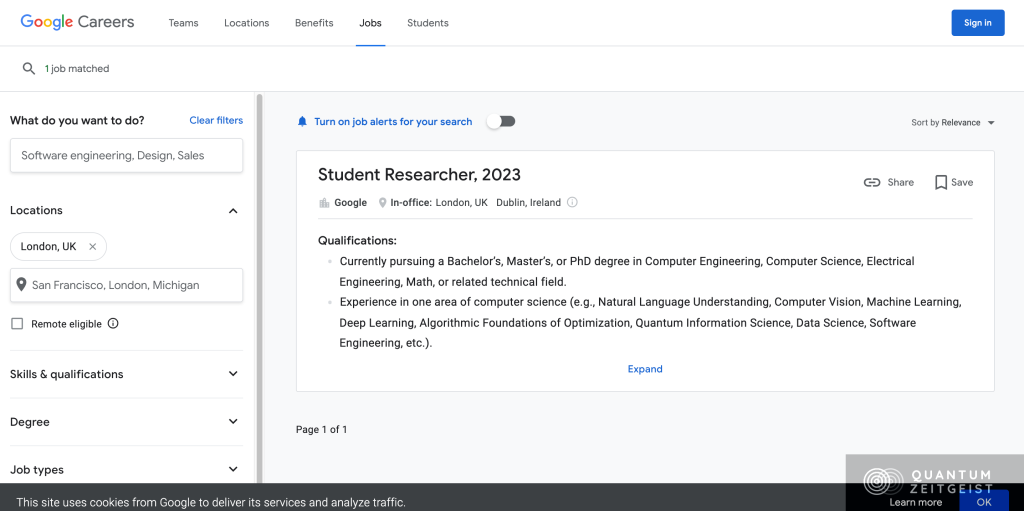Click the Share link icon
The width and height of the screenshot is (1024, 511).
pos(872,182)
